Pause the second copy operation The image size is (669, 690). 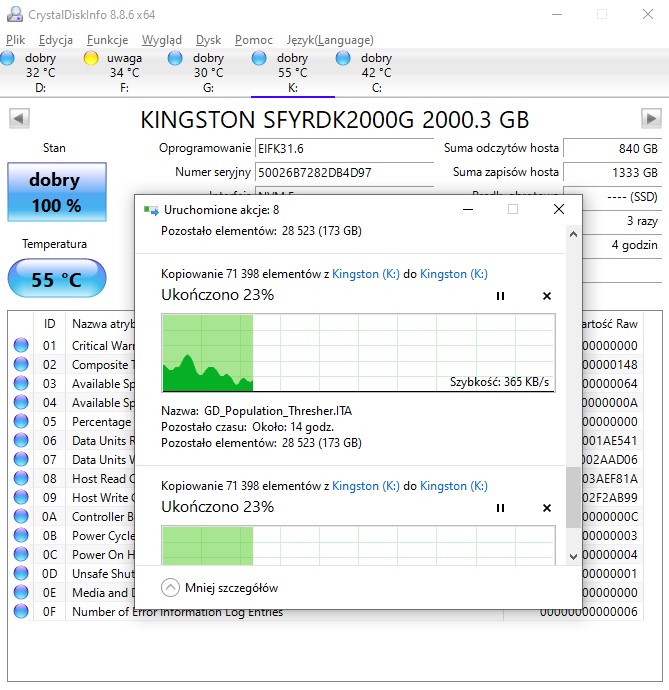tap(500, 508)
